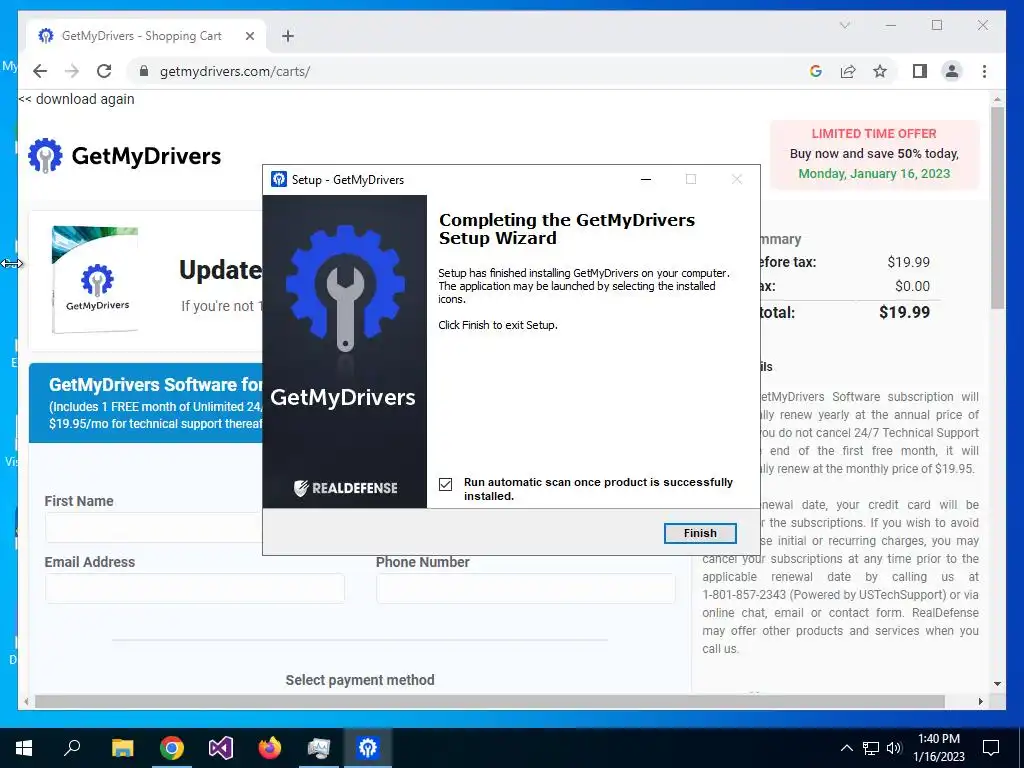1024x768 pixels.
Task: Open the clock and date flyout
Action: tap(938, 748)
